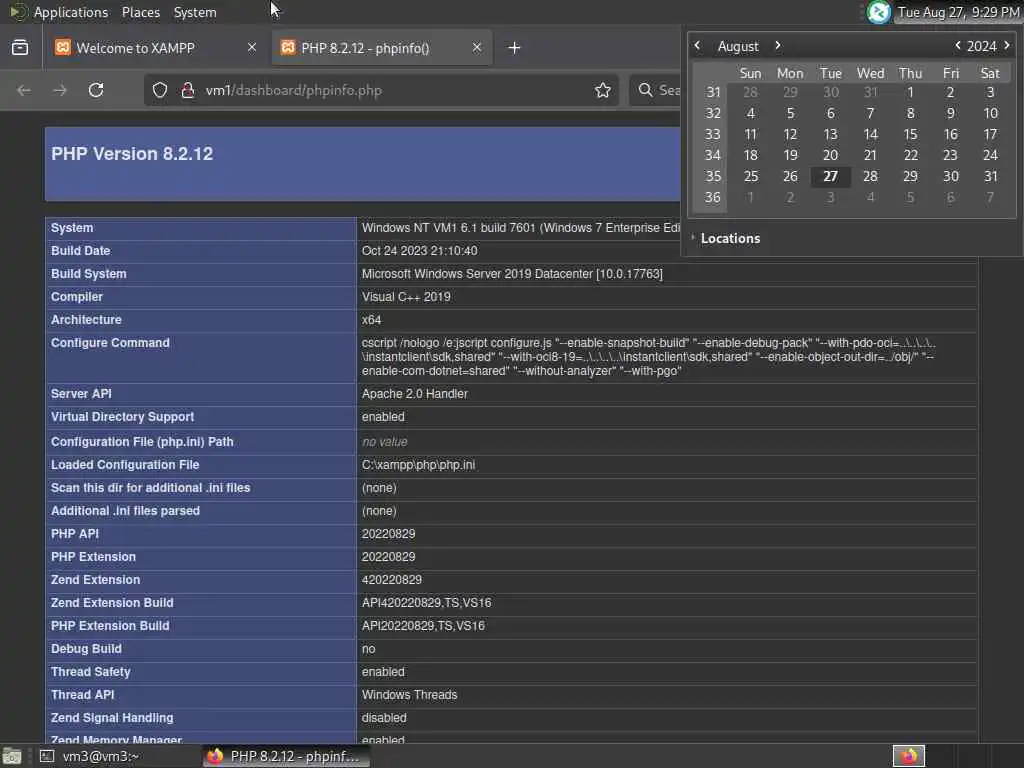Click the Zend Extension Build value API420220829,TS,VS16
This screenshot has height=768, width=1024.
tap(426, 603)
